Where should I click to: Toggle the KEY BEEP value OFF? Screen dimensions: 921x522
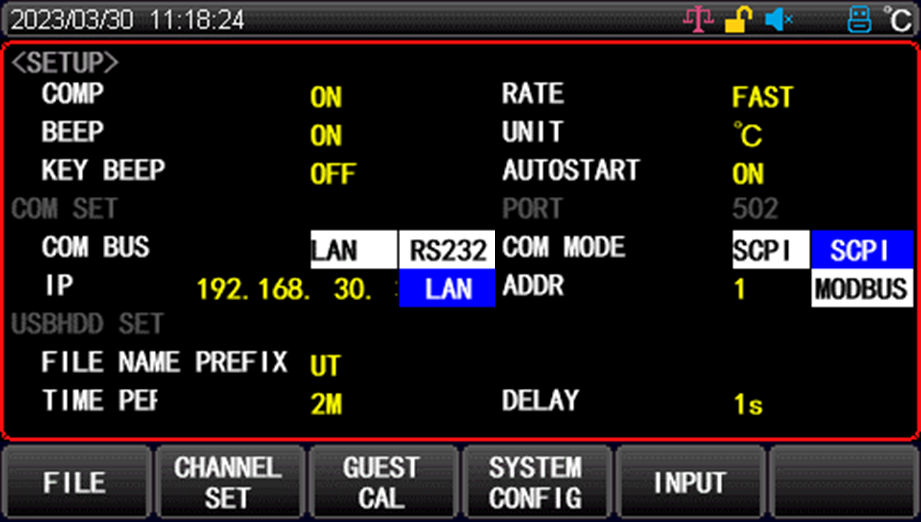click(x=333, y=174)
